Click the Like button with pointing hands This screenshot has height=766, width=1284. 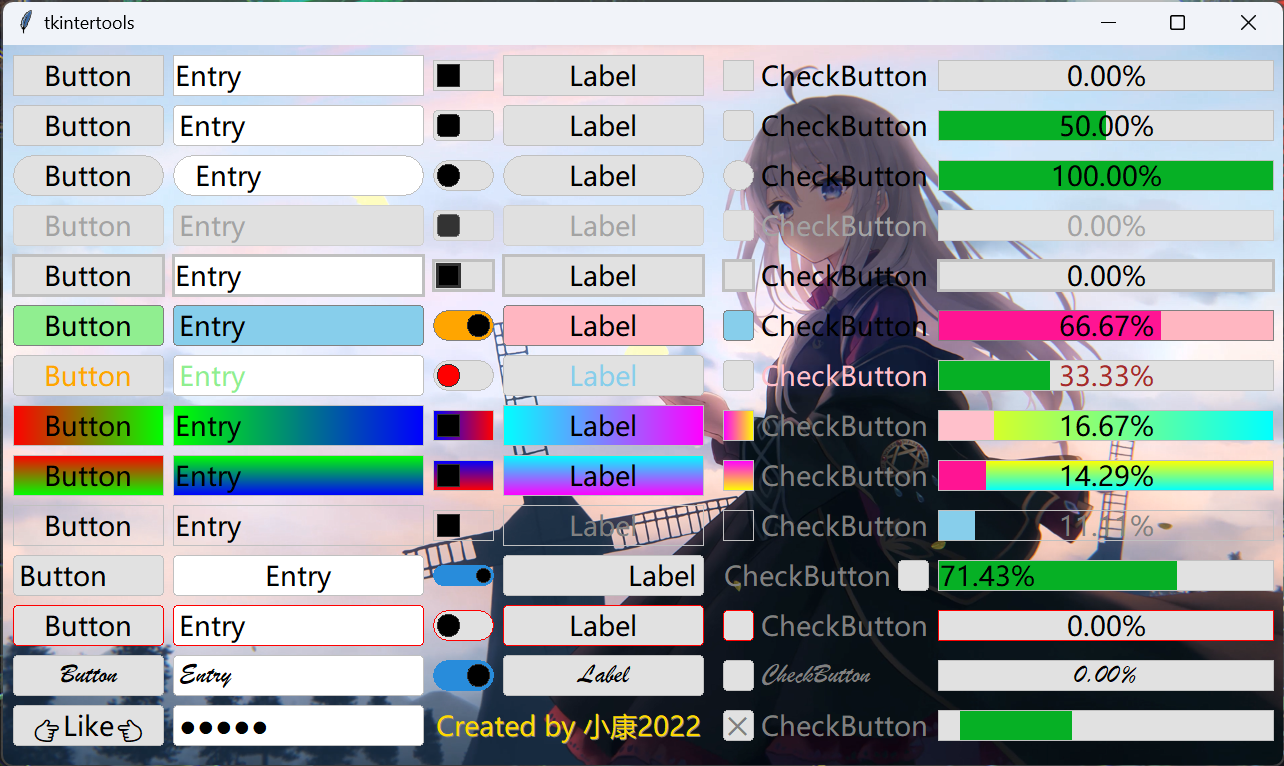(88, 726)
